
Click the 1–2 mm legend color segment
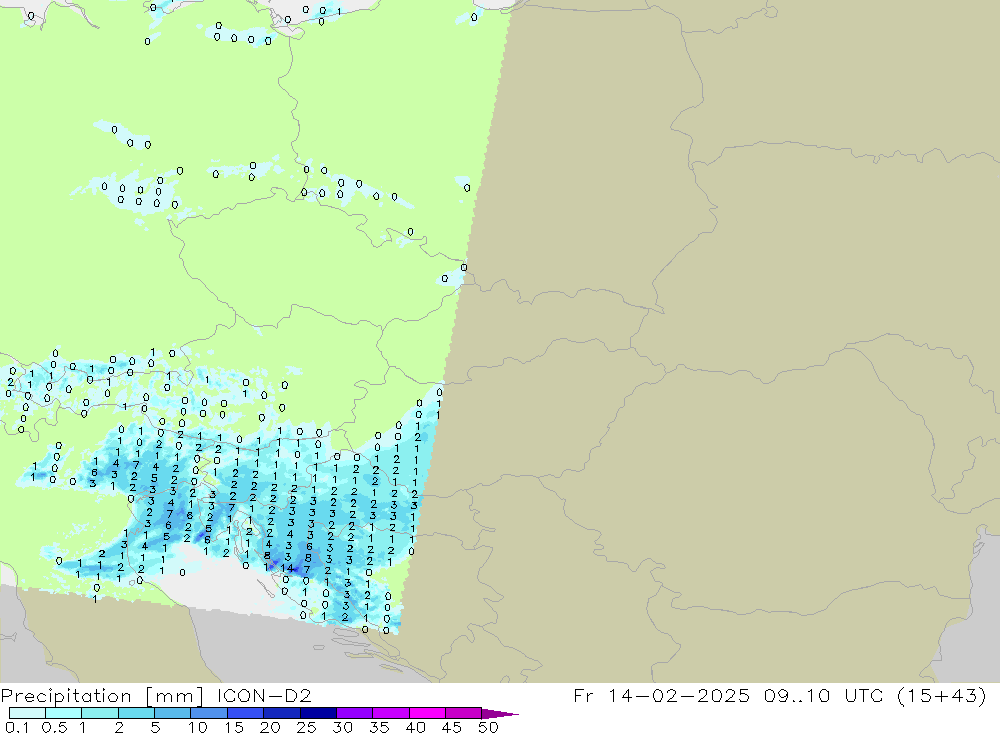[x=100, y=713]
